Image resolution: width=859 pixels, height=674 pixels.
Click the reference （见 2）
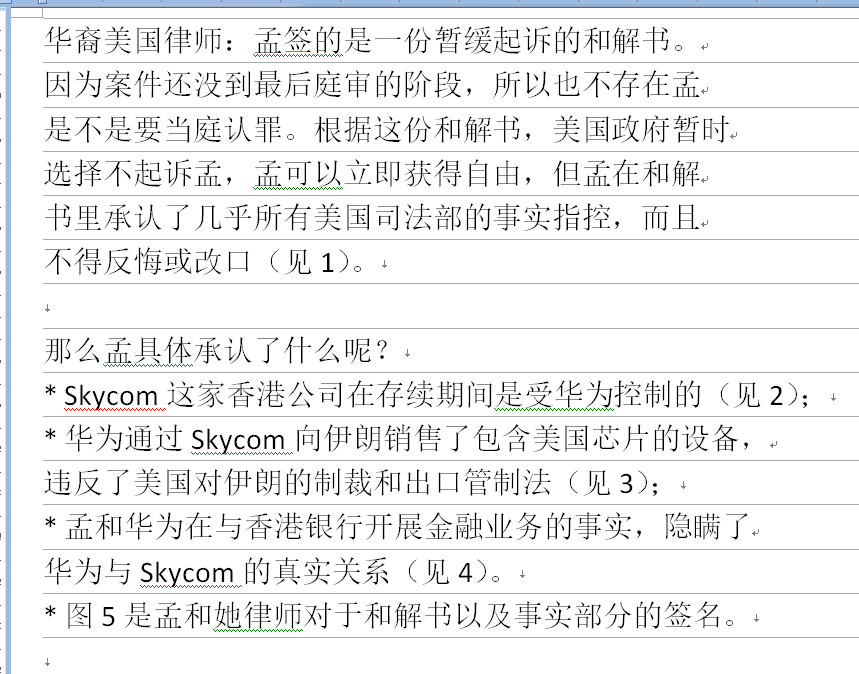(x=759, y=395)
